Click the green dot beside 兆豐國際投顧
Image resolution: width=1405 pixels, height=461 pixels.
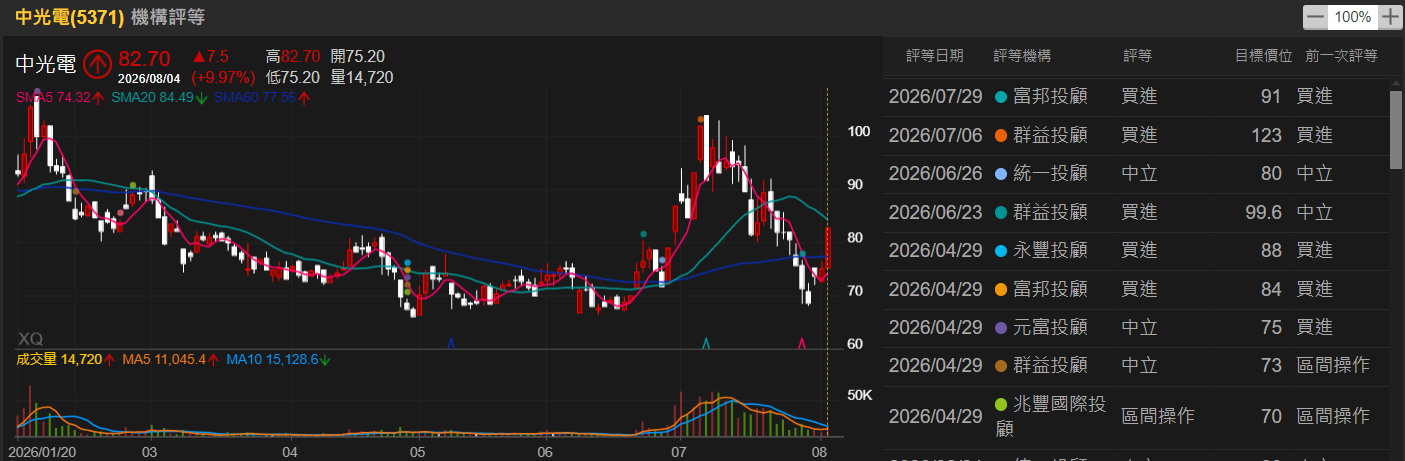1001,405
